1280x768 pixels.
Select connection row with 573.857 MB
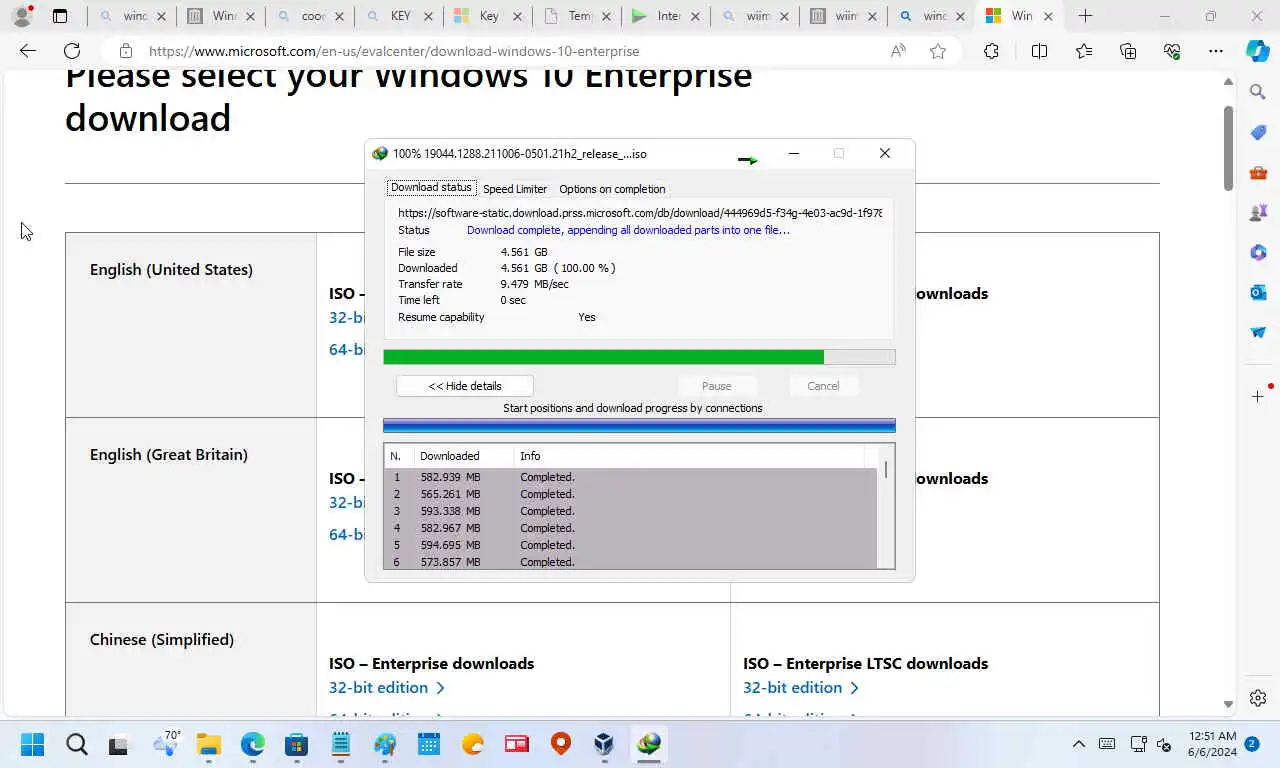click(x=630, y=562)
